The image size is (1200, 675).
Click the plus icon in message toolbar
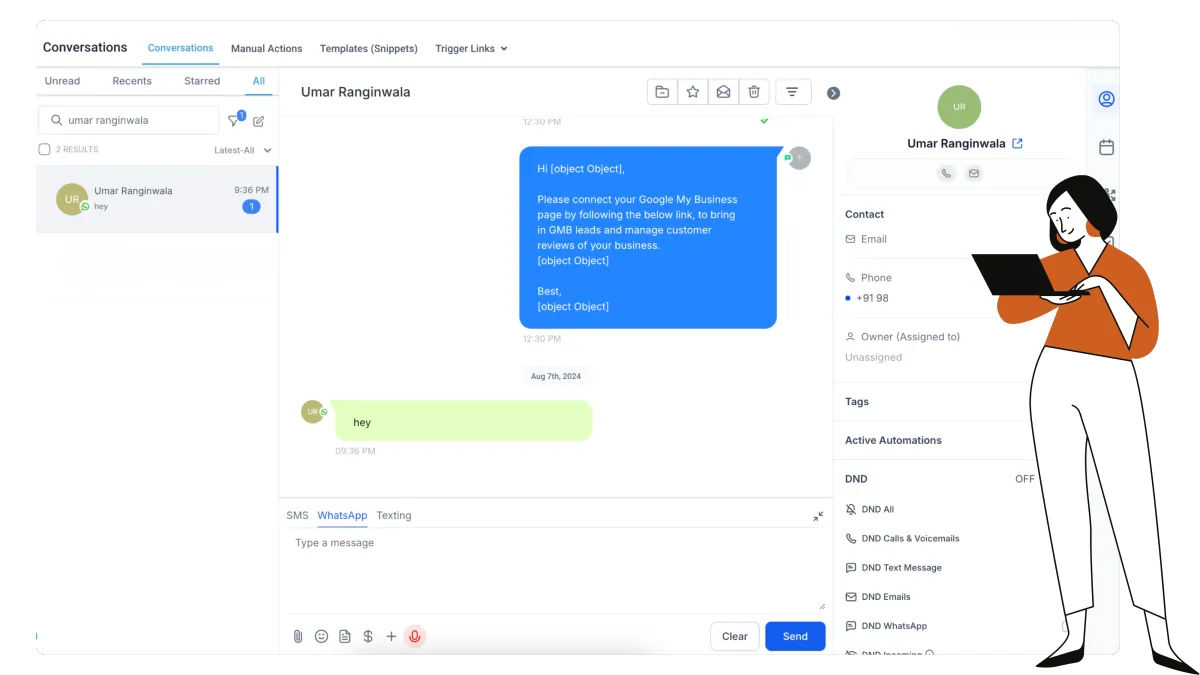click(391, 636)
